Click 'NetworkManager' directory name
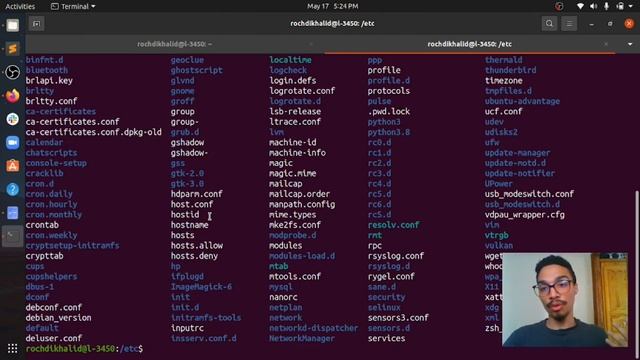 (x=302, y=338)
